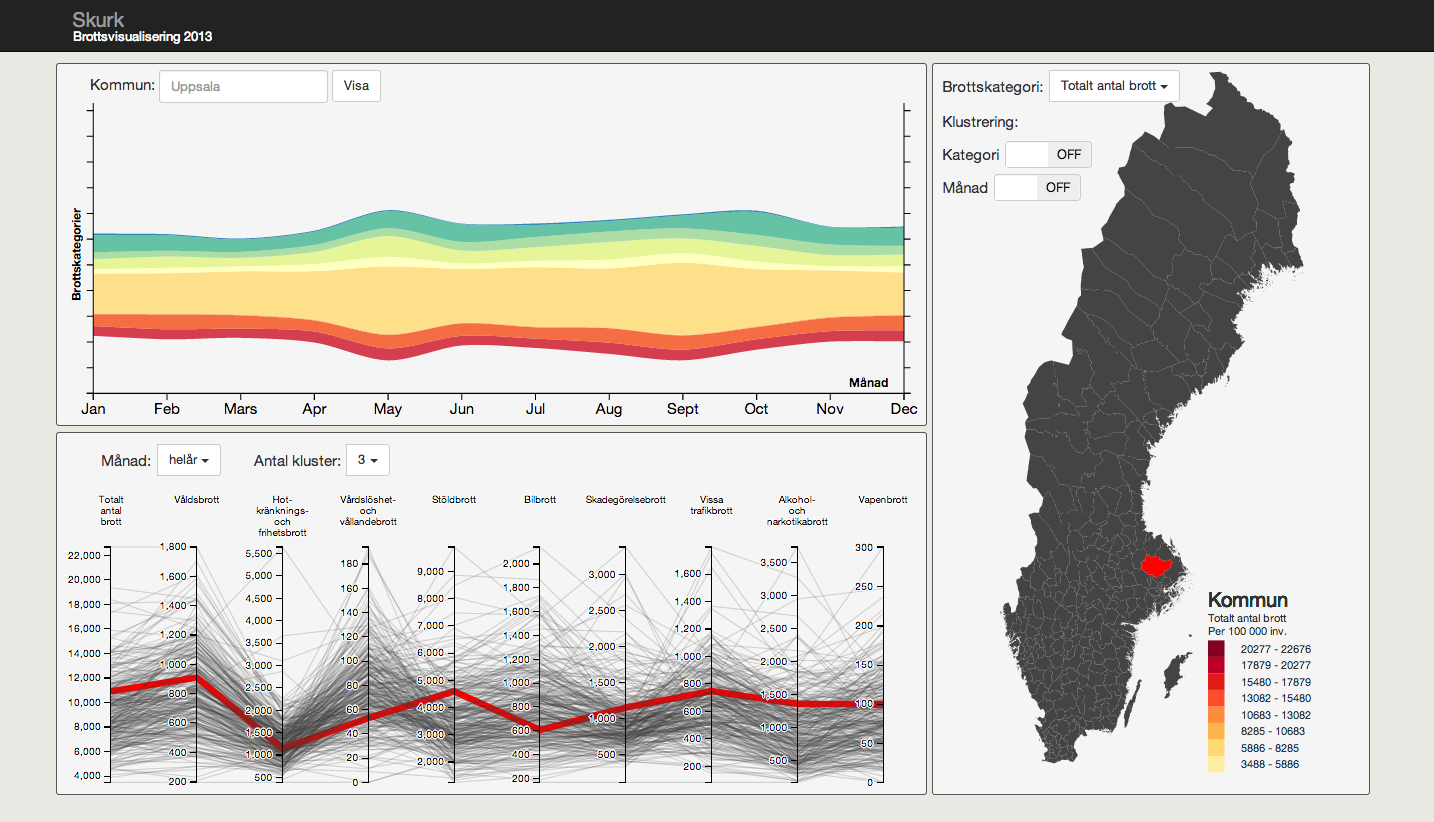Toggle the Månad clustering switch

click(1037, 187)
